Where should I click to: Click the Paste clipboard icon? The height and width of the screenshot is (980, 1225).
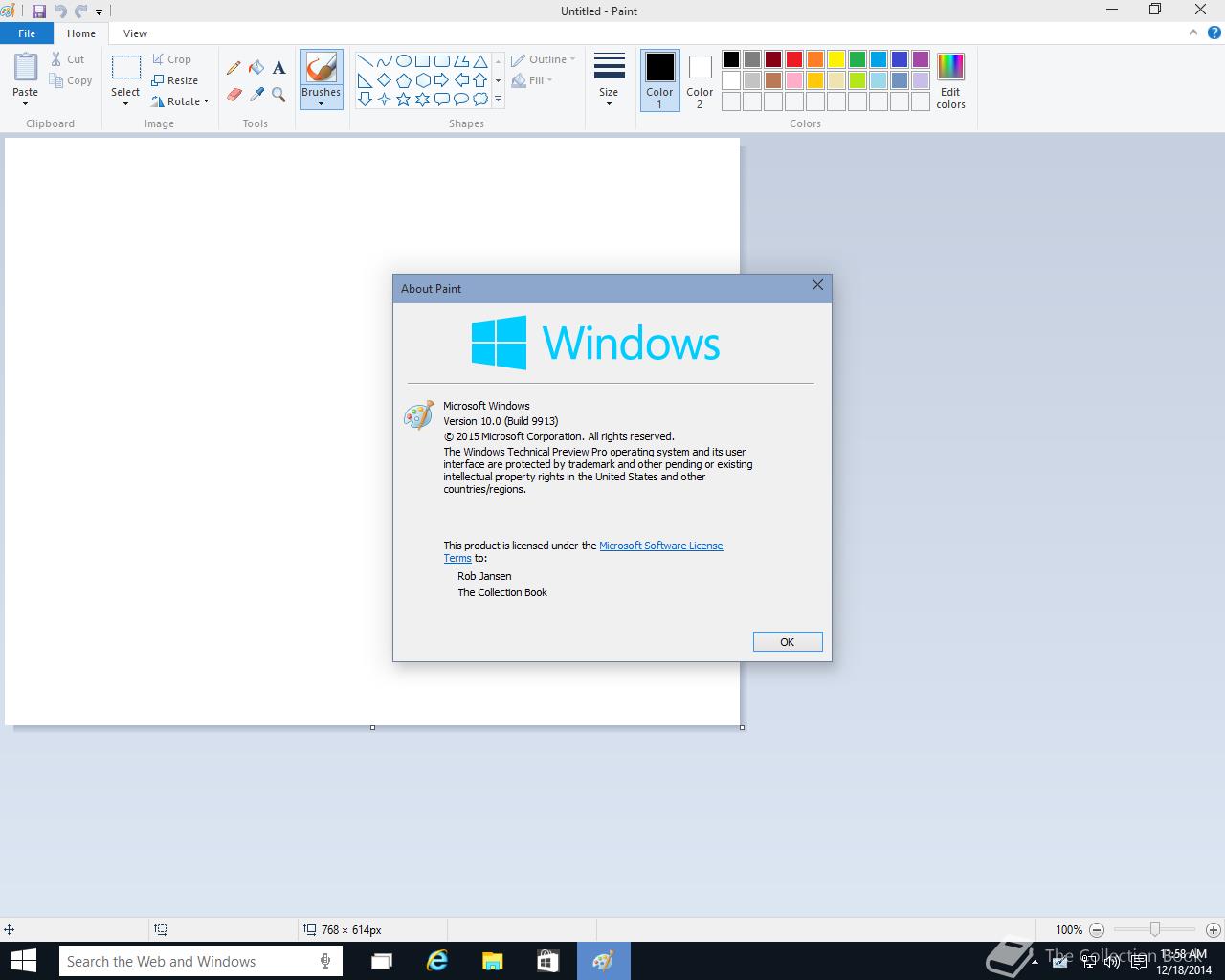pyautogui.click(x=26, y=68)
